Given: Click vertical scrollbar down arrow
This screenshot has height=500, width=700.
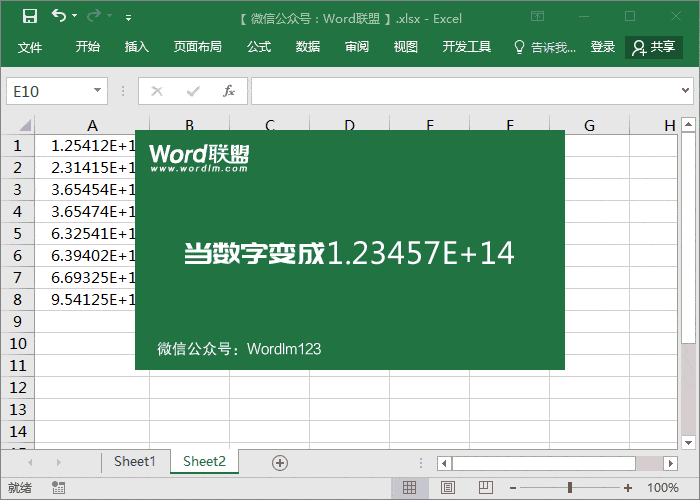Looking at the screenshot, I should [688, 442].
